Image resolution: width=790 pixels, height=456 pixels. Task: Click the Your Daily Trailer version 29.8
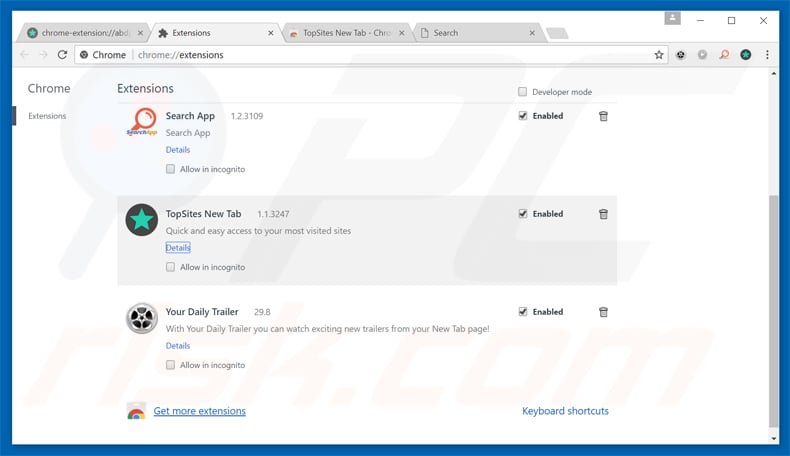262,312
